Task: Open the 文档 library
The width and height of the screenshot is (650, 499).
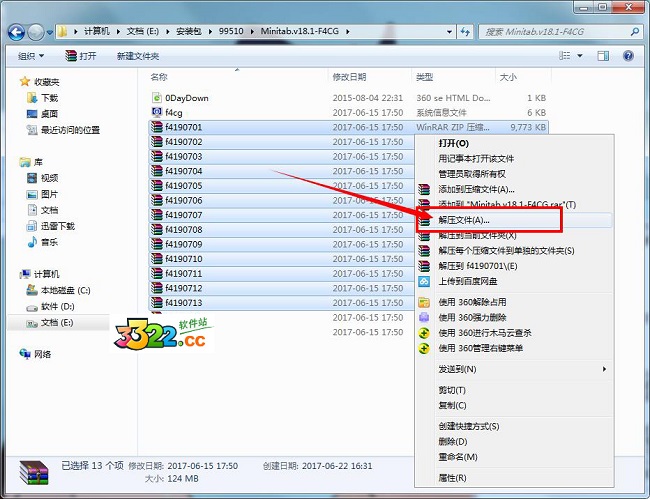Action: click(x=42, y=210)
